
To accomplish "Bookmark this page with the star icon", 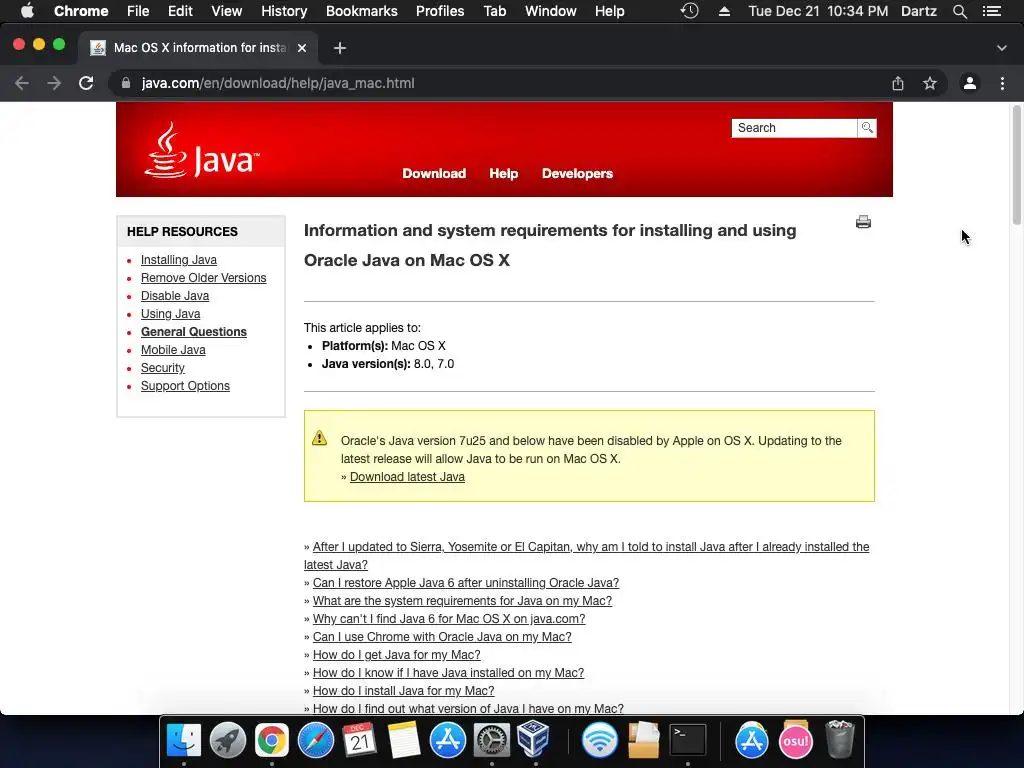I will pyautogui.click(x=930, y=83).
